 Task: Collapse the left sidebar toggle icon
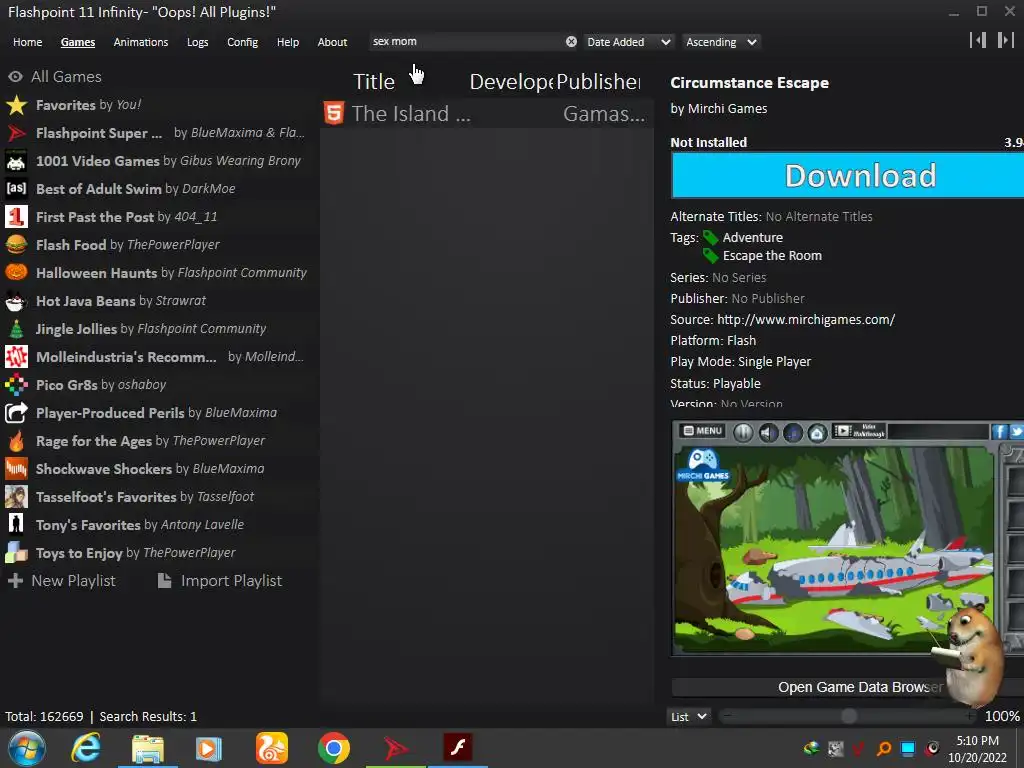[978, 40]
